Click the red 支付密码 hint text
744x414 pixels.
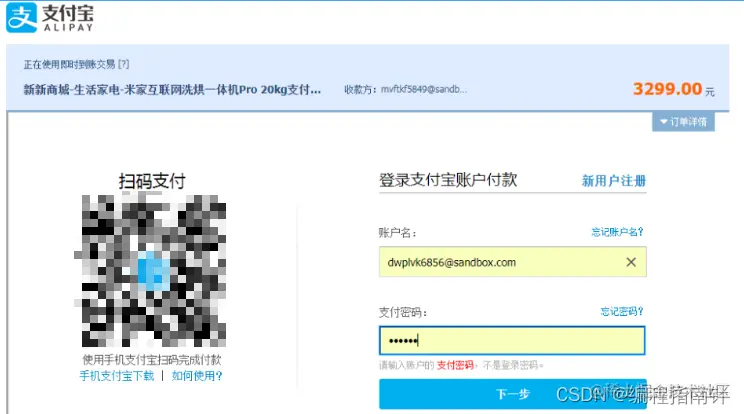(455, 365)
